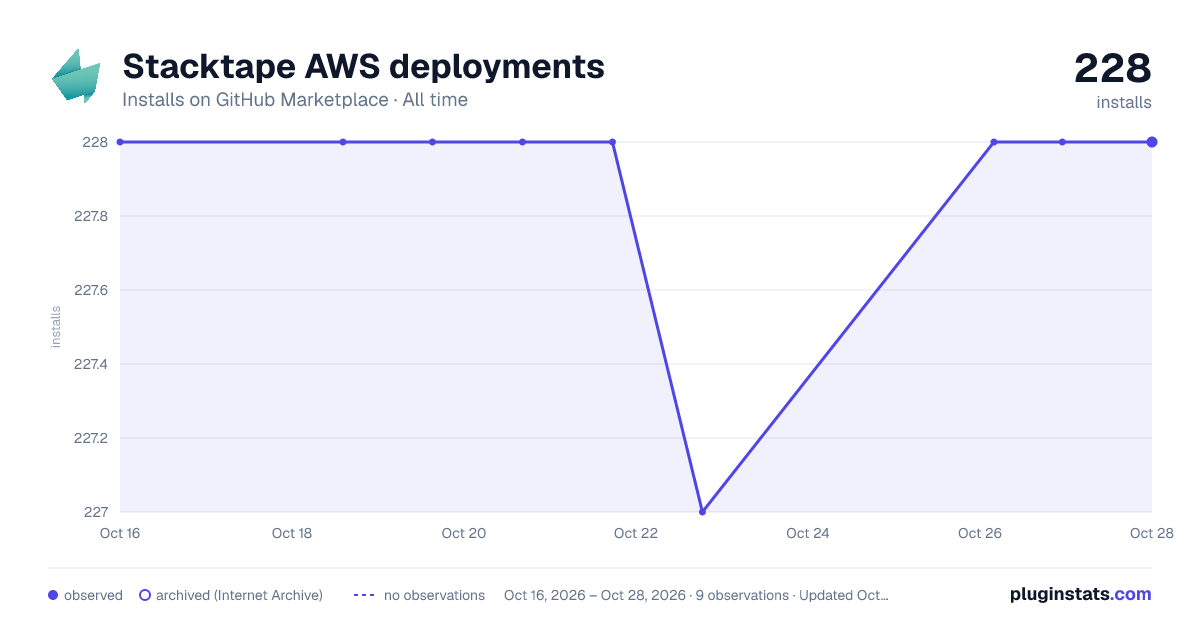Viewport: 1200px width, 630px height.
Task: Click the 'installs' label under the total
Action: click(1124, 102)
